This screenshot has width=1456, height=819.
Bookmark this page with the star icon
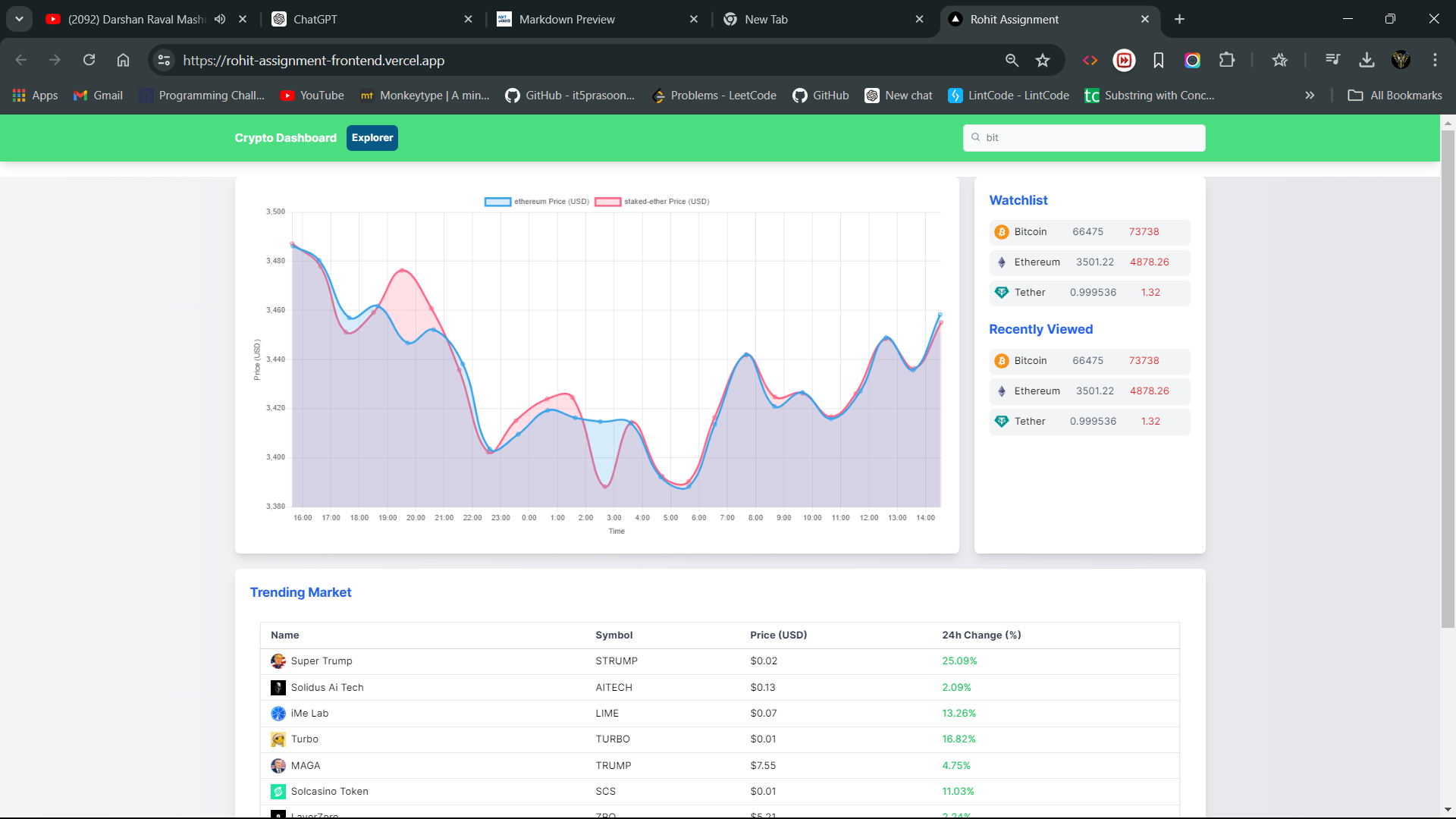(1043, 60)
